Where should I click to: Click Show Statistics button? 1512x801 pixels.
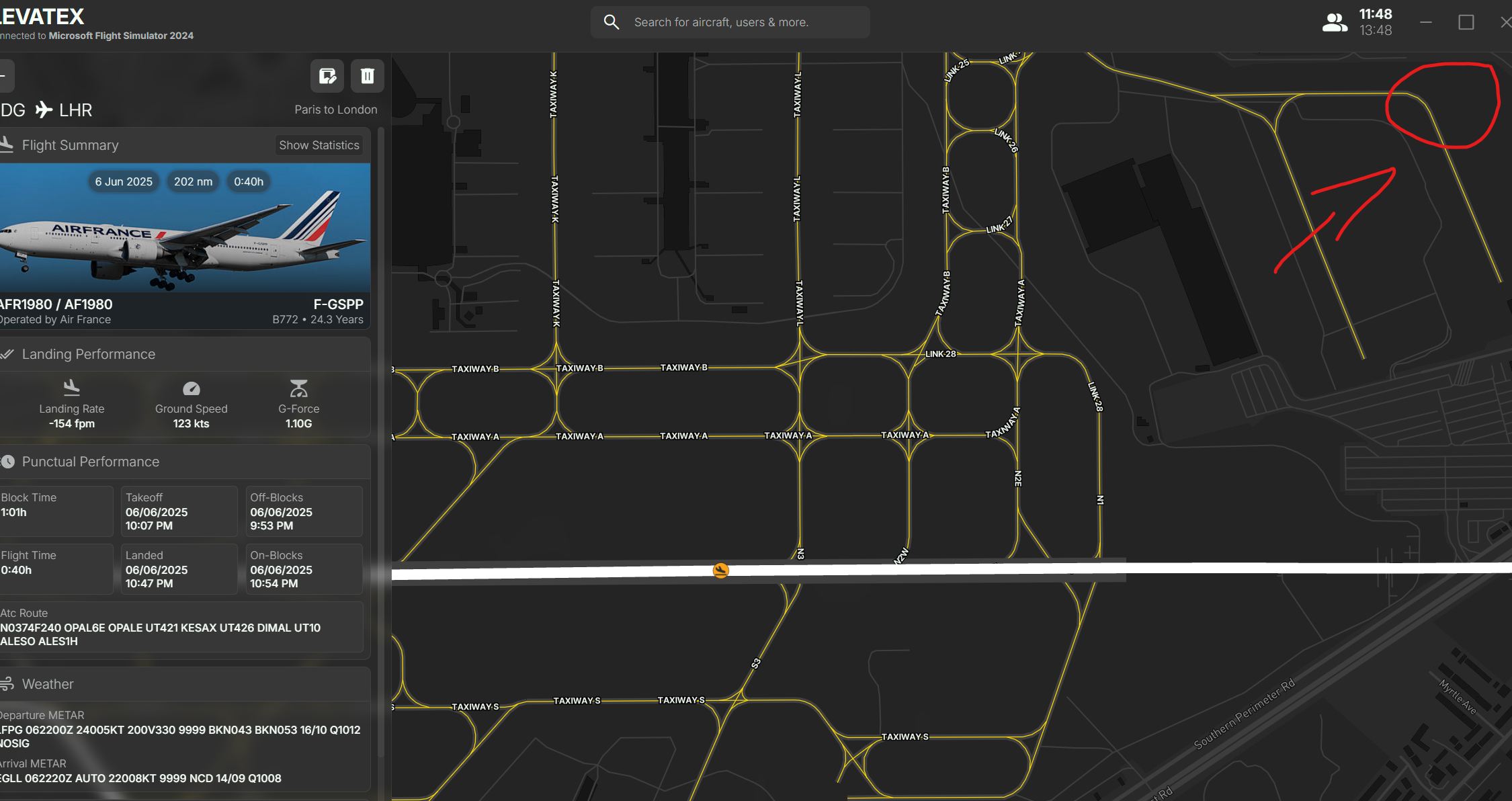click(x=319, y=145)
